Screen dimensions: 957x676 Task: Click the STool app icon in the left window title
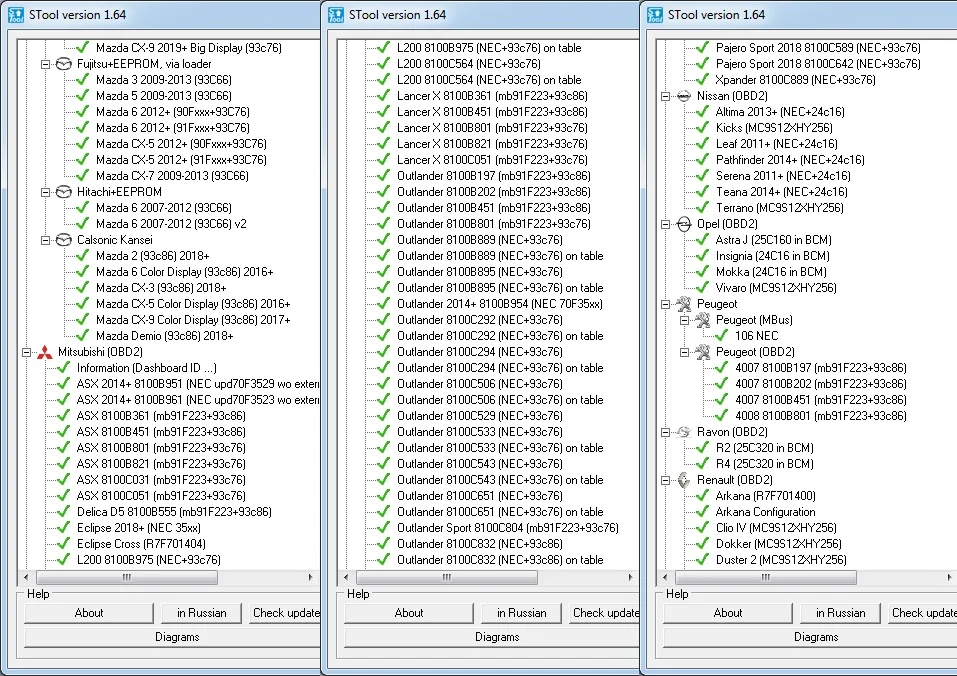(16, 15)
